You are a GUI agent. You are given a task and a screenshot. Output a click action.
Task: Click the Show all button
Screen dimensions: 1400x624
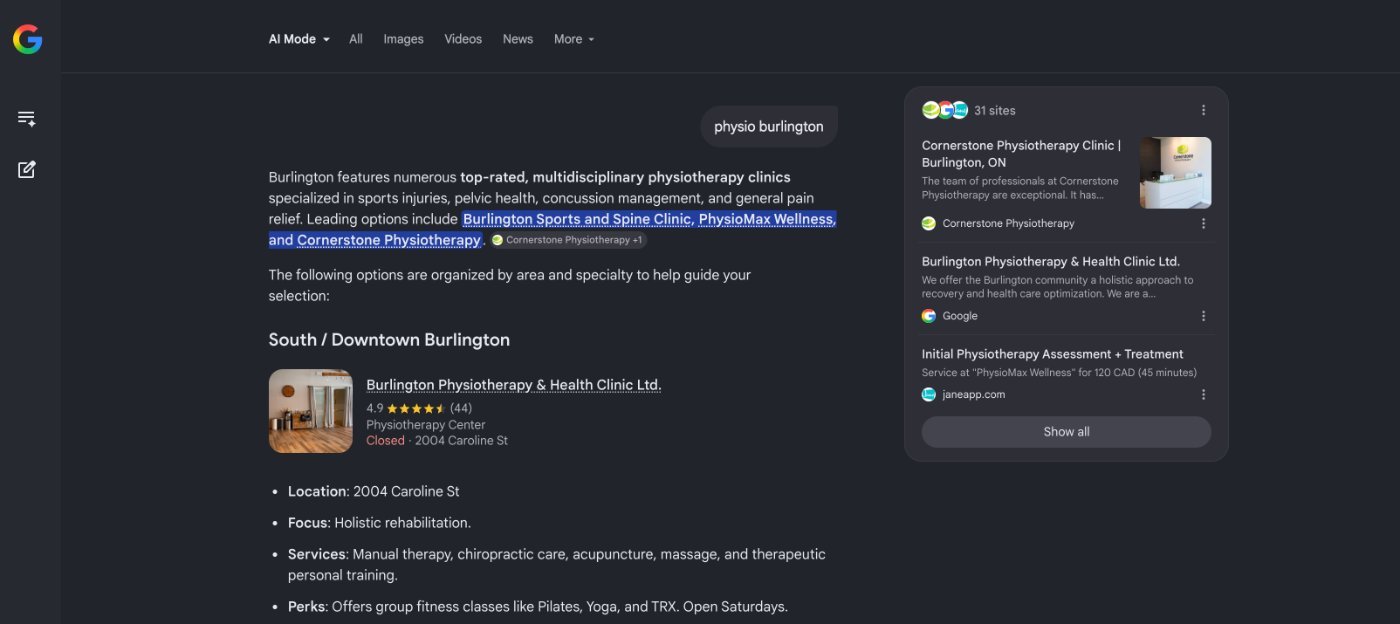point(1066,432)
